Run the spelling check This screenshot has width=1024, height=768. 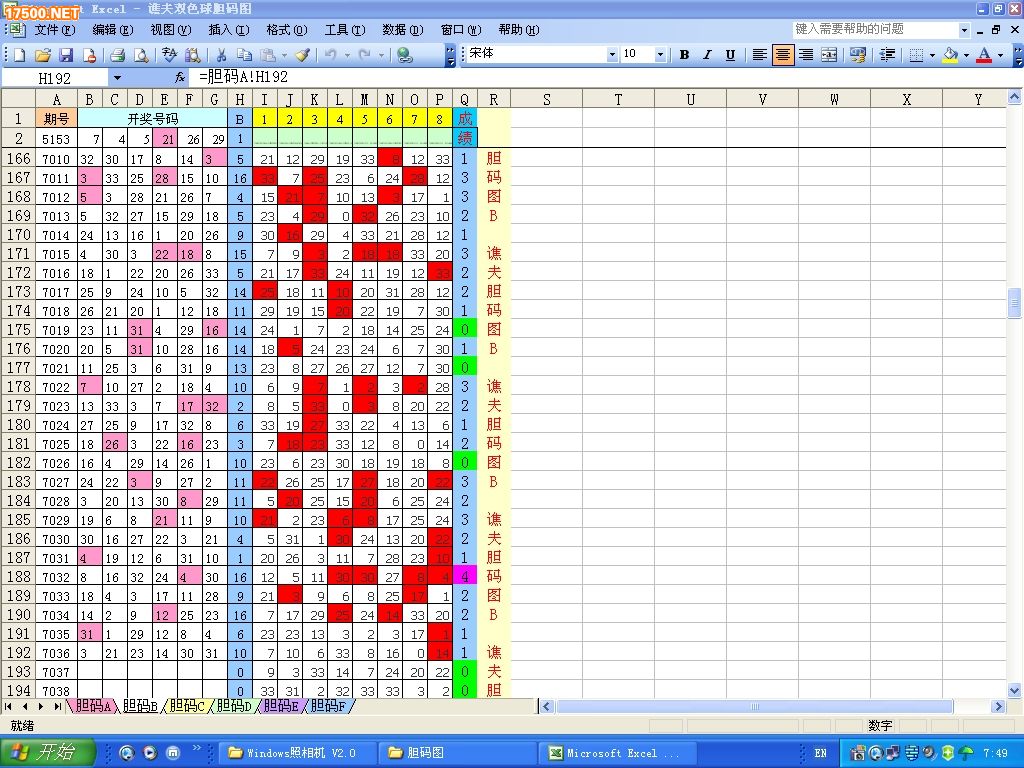(169, 55)
